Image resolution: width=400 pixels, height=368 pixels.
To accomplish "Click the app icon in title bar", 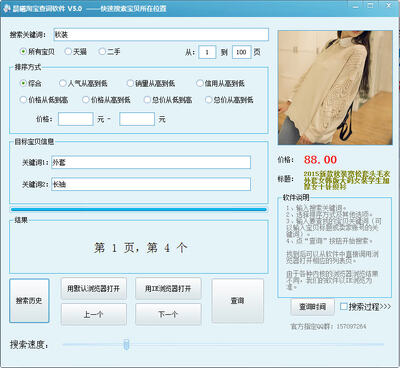I will tap(7, 8).
